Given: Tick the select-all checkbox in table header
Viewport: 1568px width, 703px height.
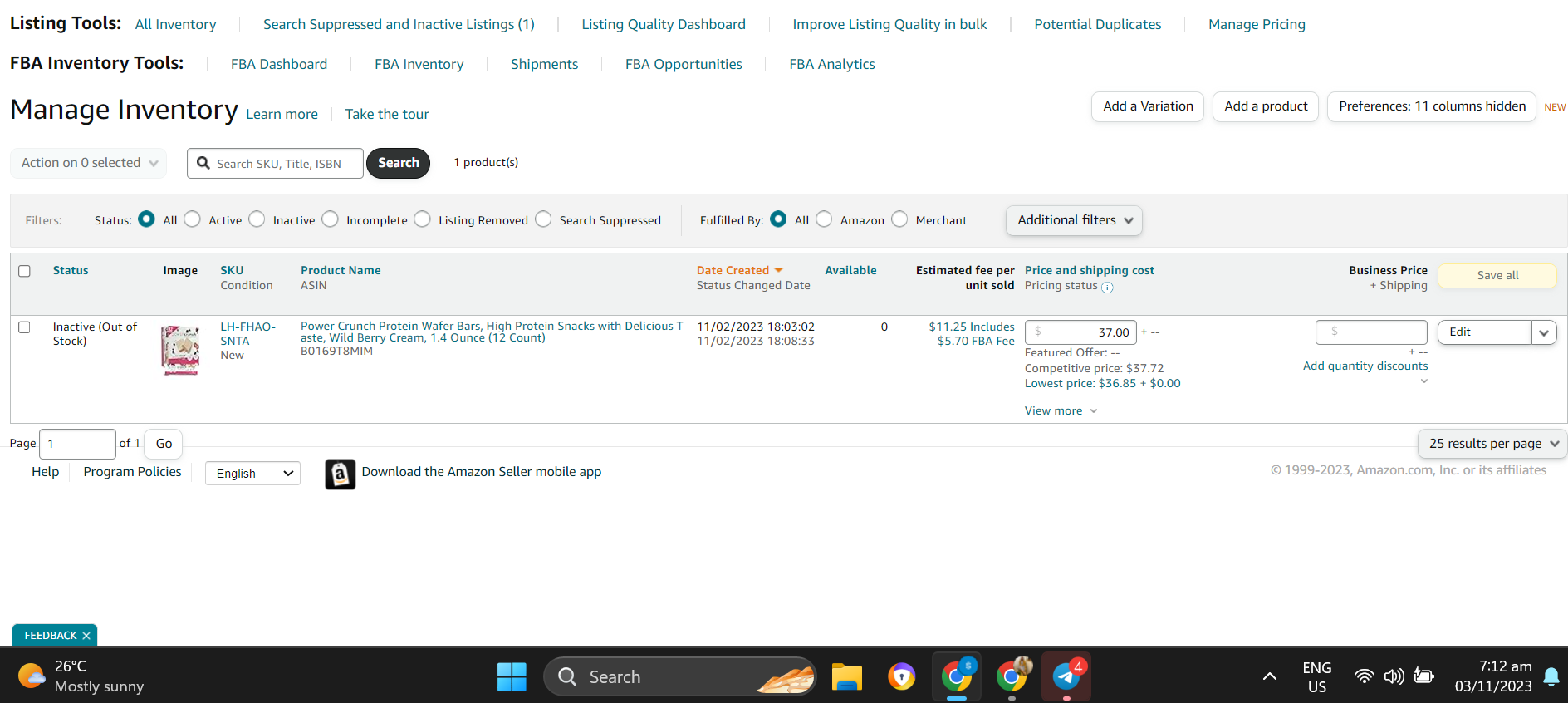Looking at the screenshot, I should (x=25, y=271).
